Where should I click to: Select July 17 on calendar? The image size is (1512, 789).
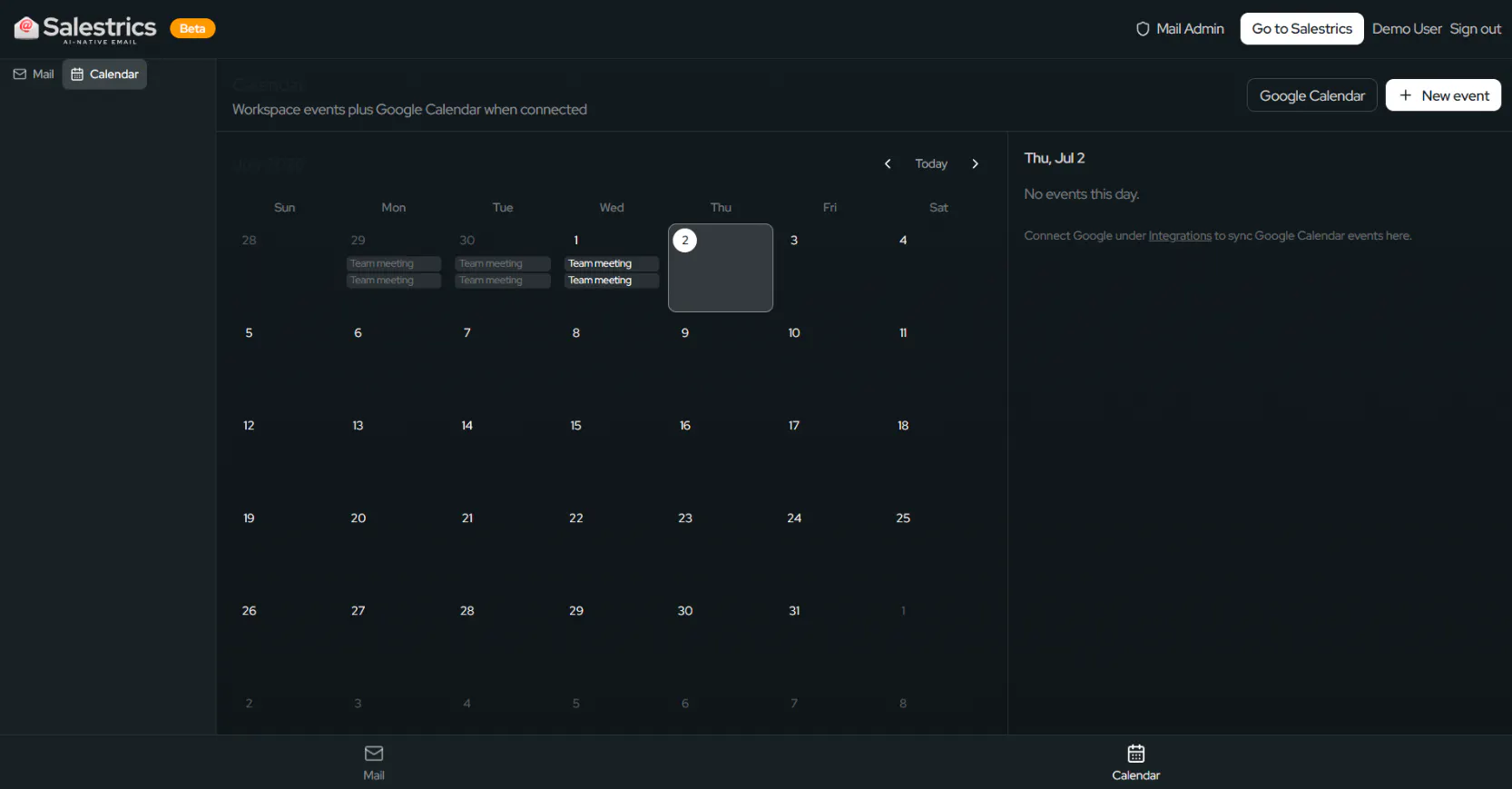click(830, 453)
